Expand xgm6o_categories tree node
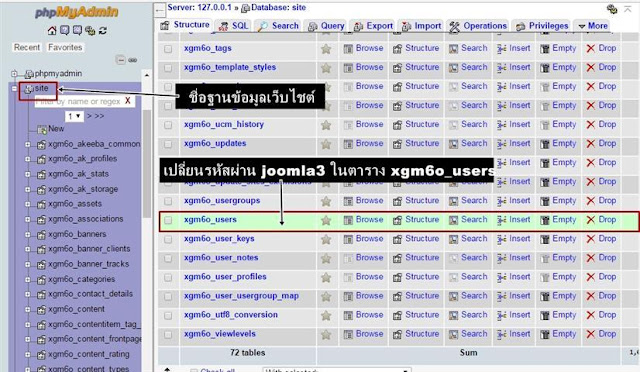 [27, 280]
